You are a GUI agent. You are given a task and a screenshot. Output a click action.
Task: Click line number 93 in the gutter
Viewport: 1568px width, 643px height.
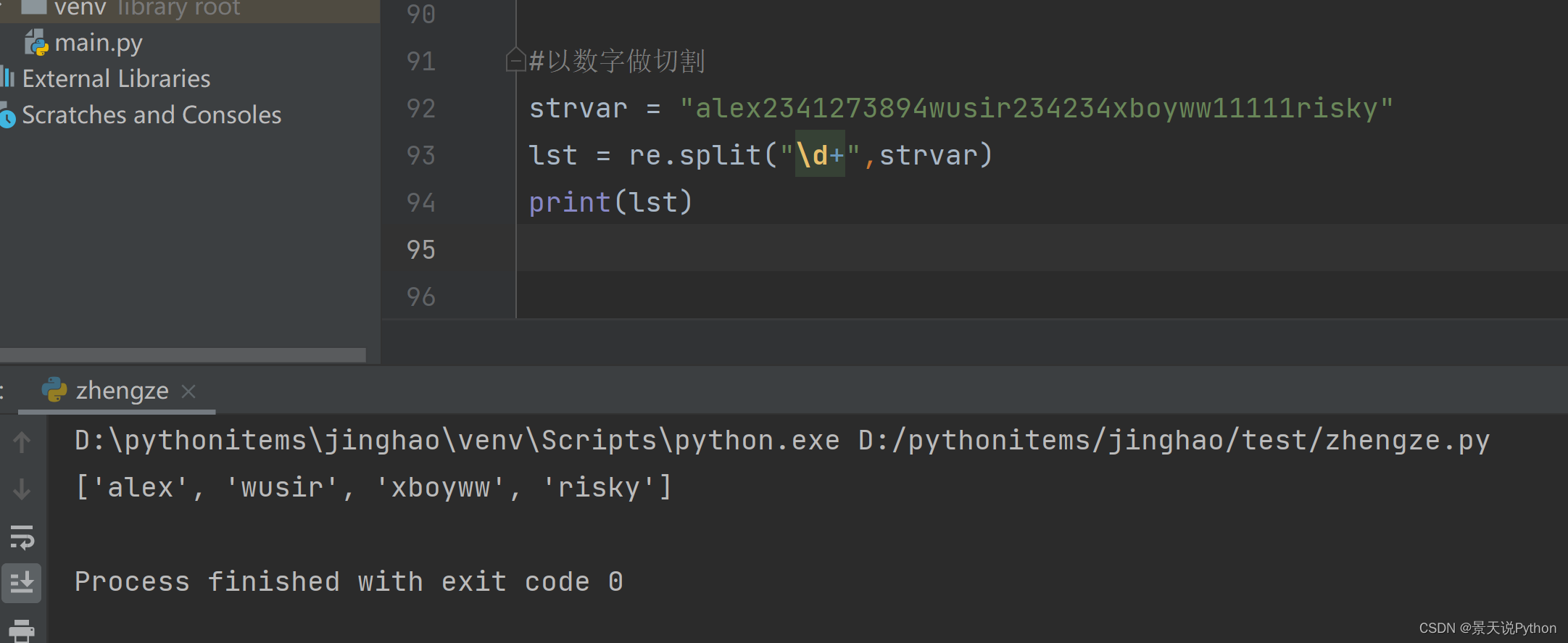tap(421, 155)
